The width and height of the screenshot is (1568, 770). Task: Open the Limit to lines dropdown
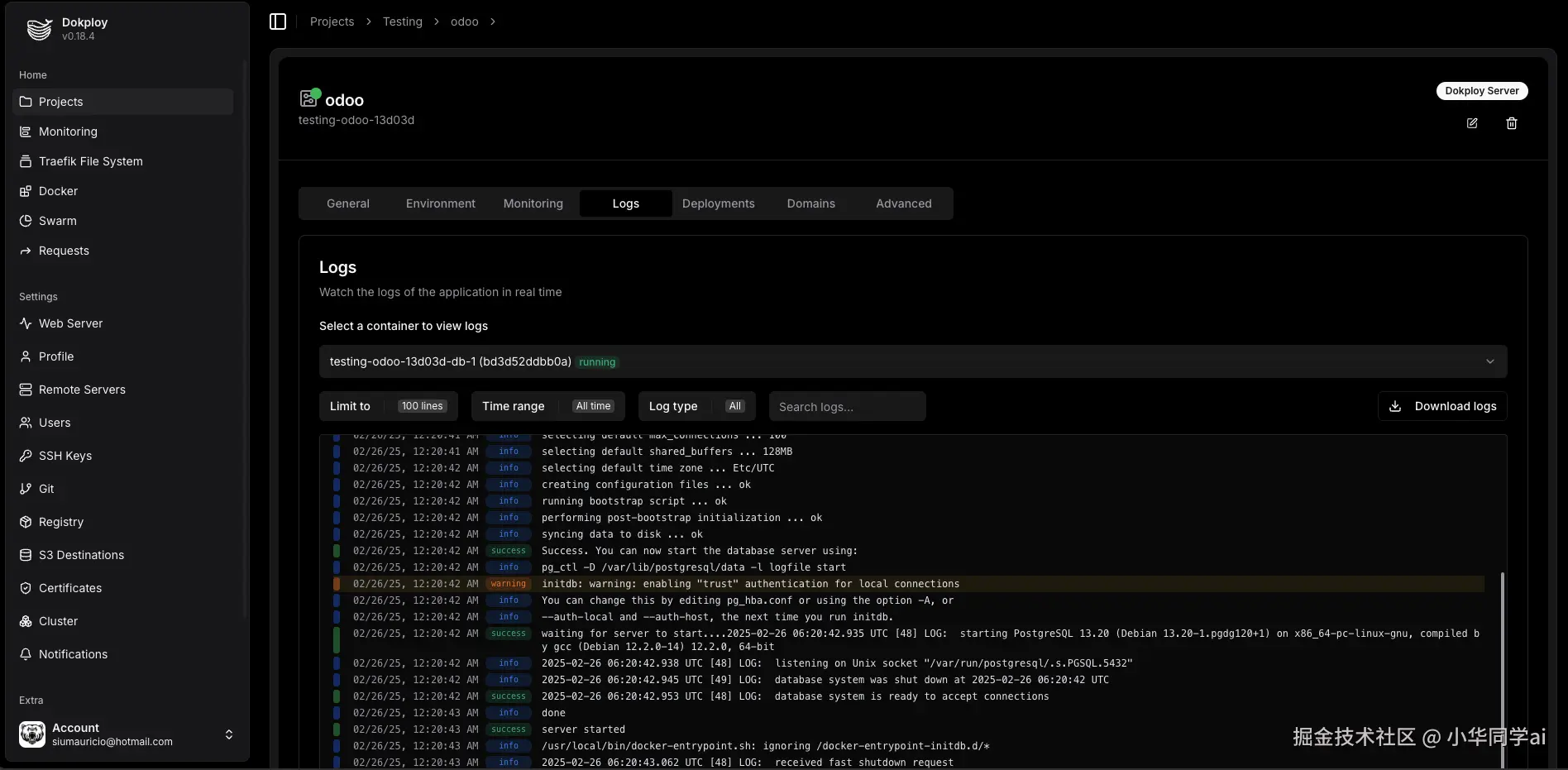point(389,406)
